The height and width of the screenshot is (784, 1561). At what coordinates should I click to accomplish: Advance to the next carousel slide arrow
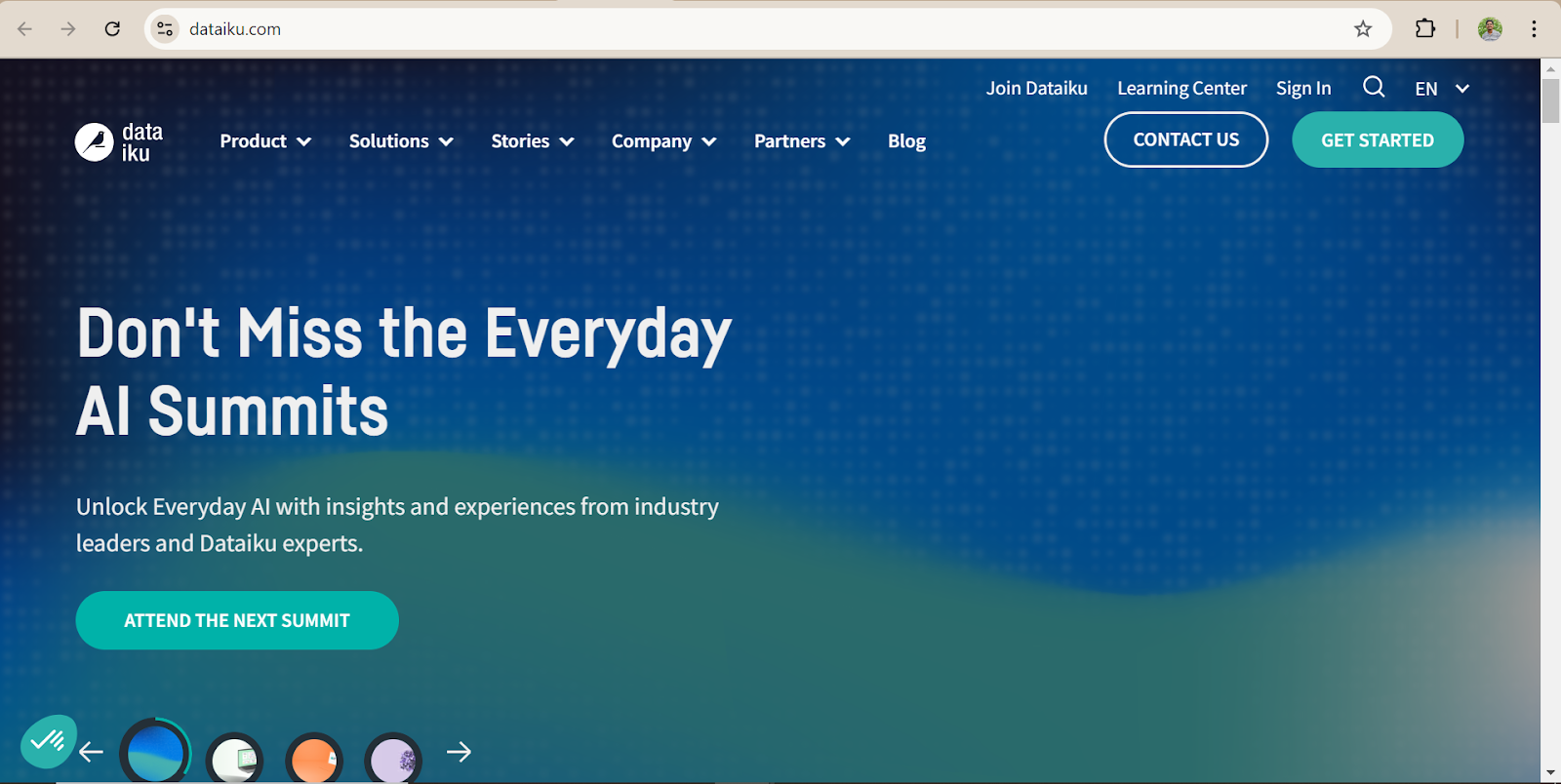pyautogui.click(x=459, y=752)
